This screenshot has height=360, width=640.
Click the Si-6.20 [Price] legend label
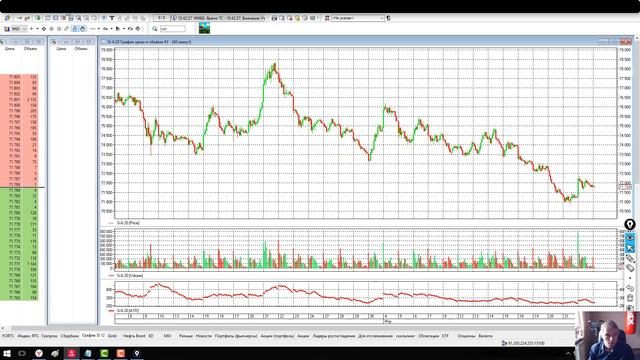click(128, 223)
